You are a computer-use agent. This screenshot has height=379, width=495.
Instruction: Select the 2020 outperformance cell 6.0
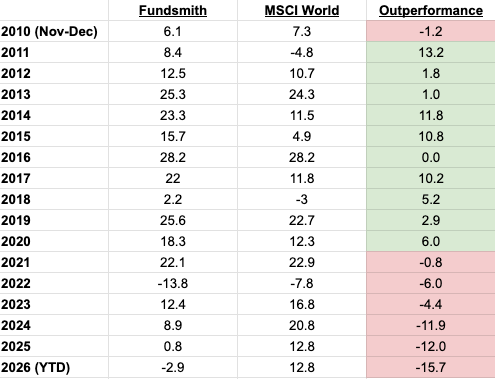pyautogui.click(x=431, y=241)
